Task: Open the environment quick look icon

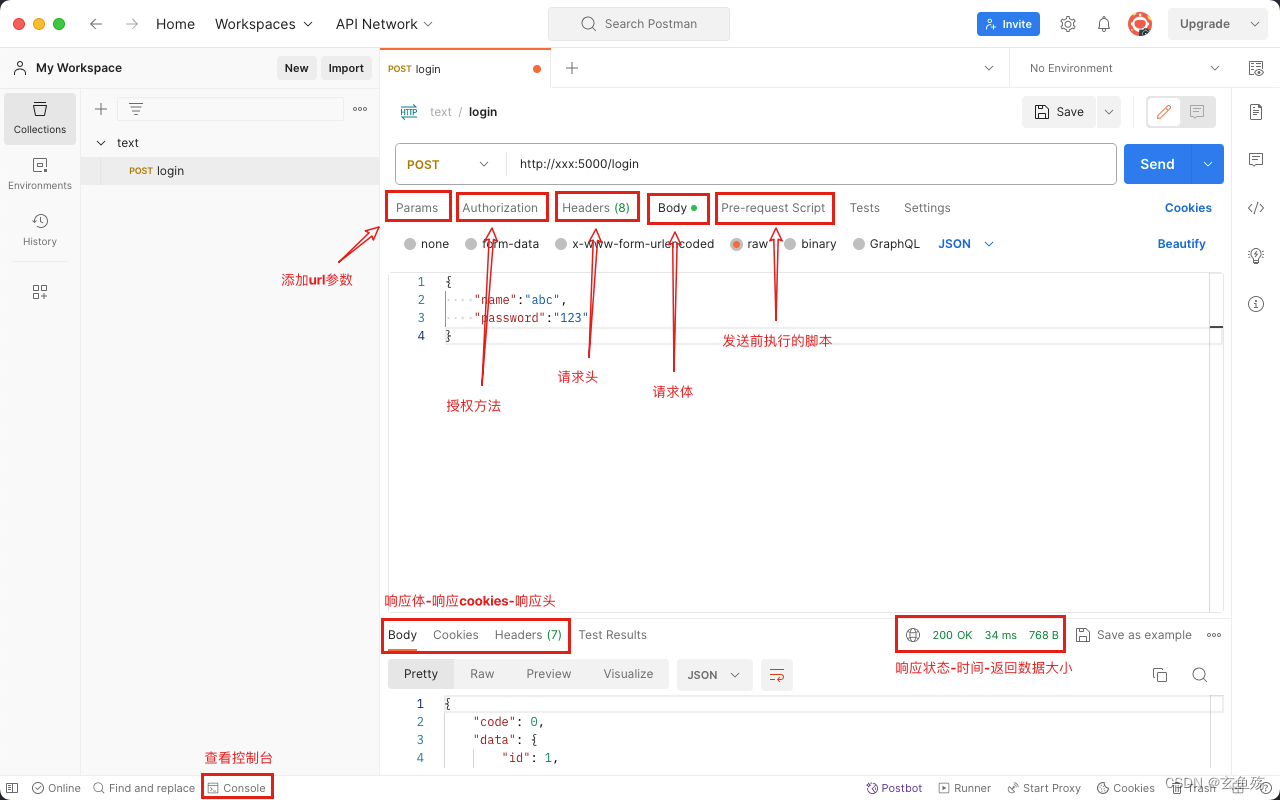Action: 1256,68
